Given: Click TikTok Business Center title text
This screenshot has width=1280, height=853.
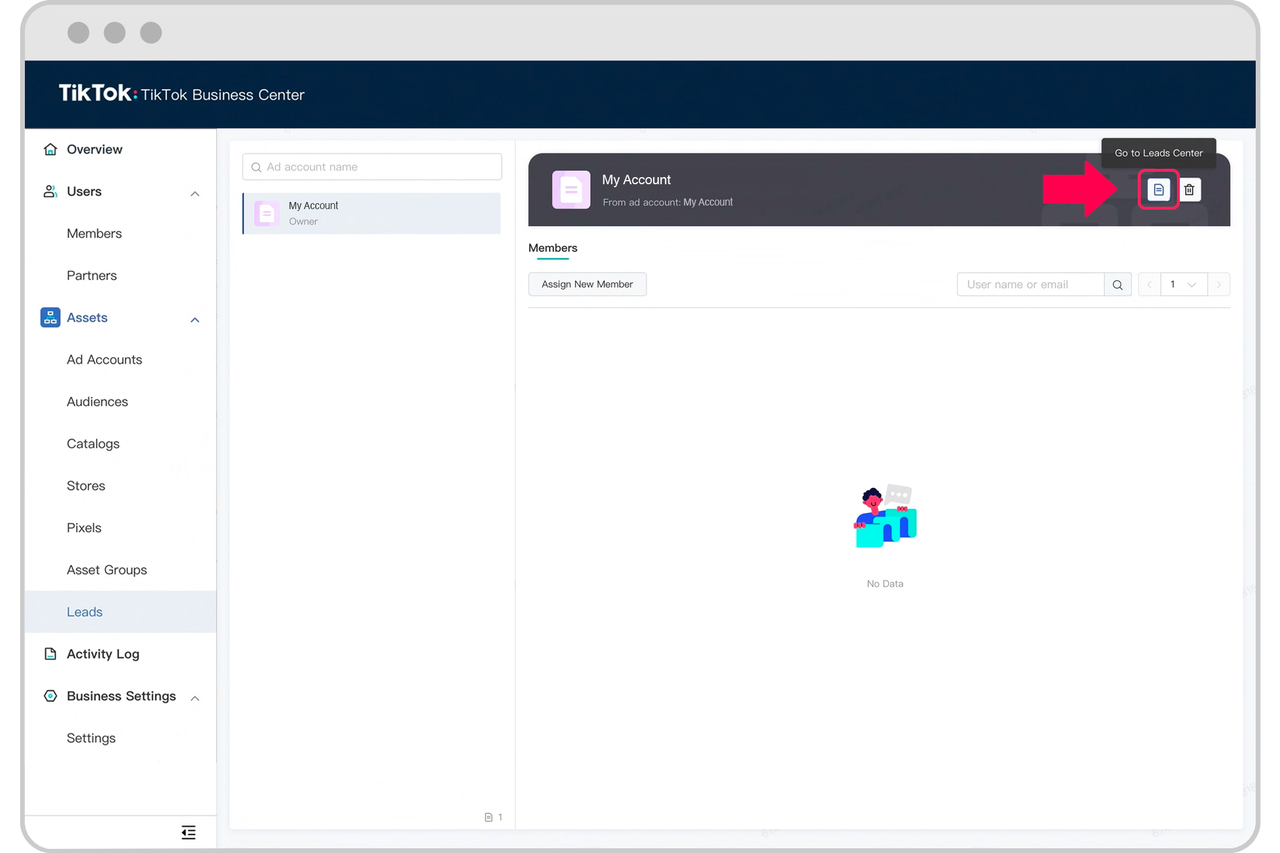Looking at the screenshot, I should pos(223,95).
